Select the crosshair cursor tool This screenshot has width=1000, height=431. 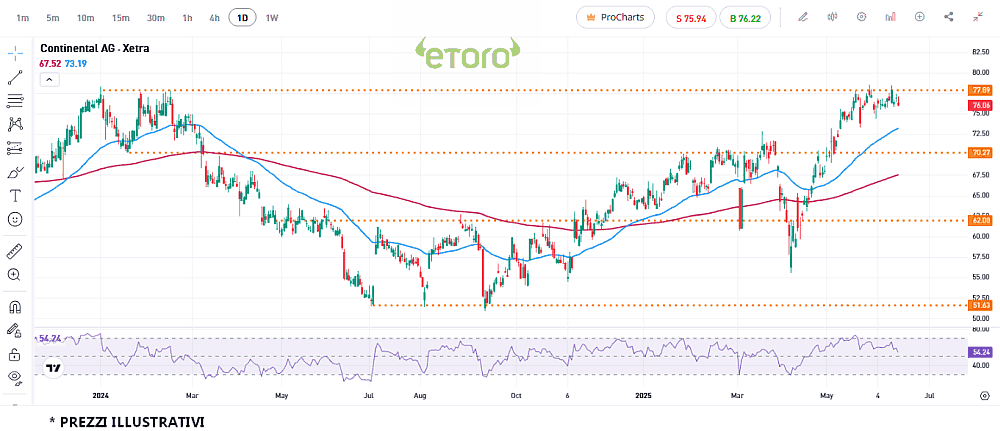15,52
